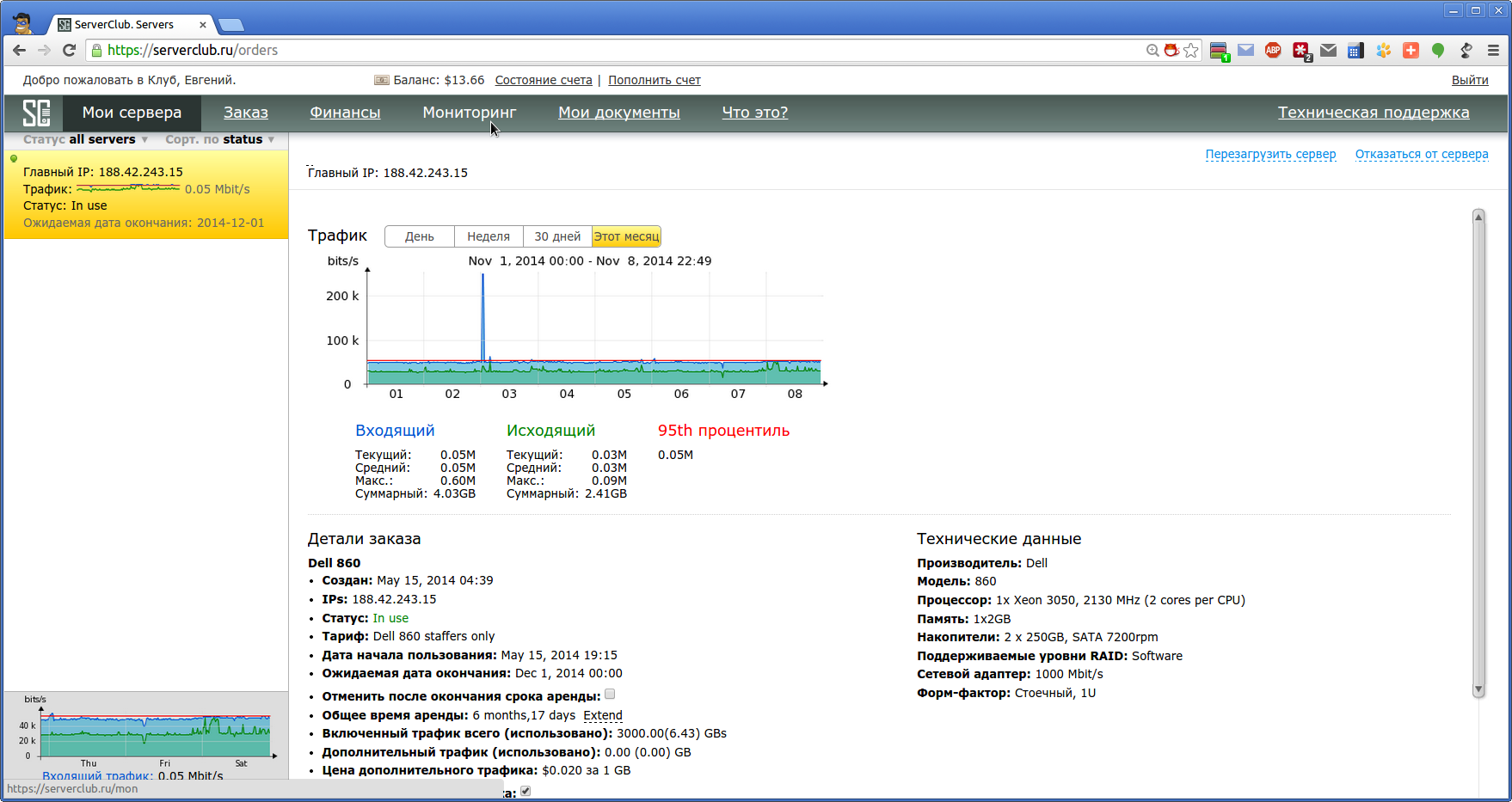Open the stacked-bars extension with green badge
The image size is (1512, 802).
1219,51
